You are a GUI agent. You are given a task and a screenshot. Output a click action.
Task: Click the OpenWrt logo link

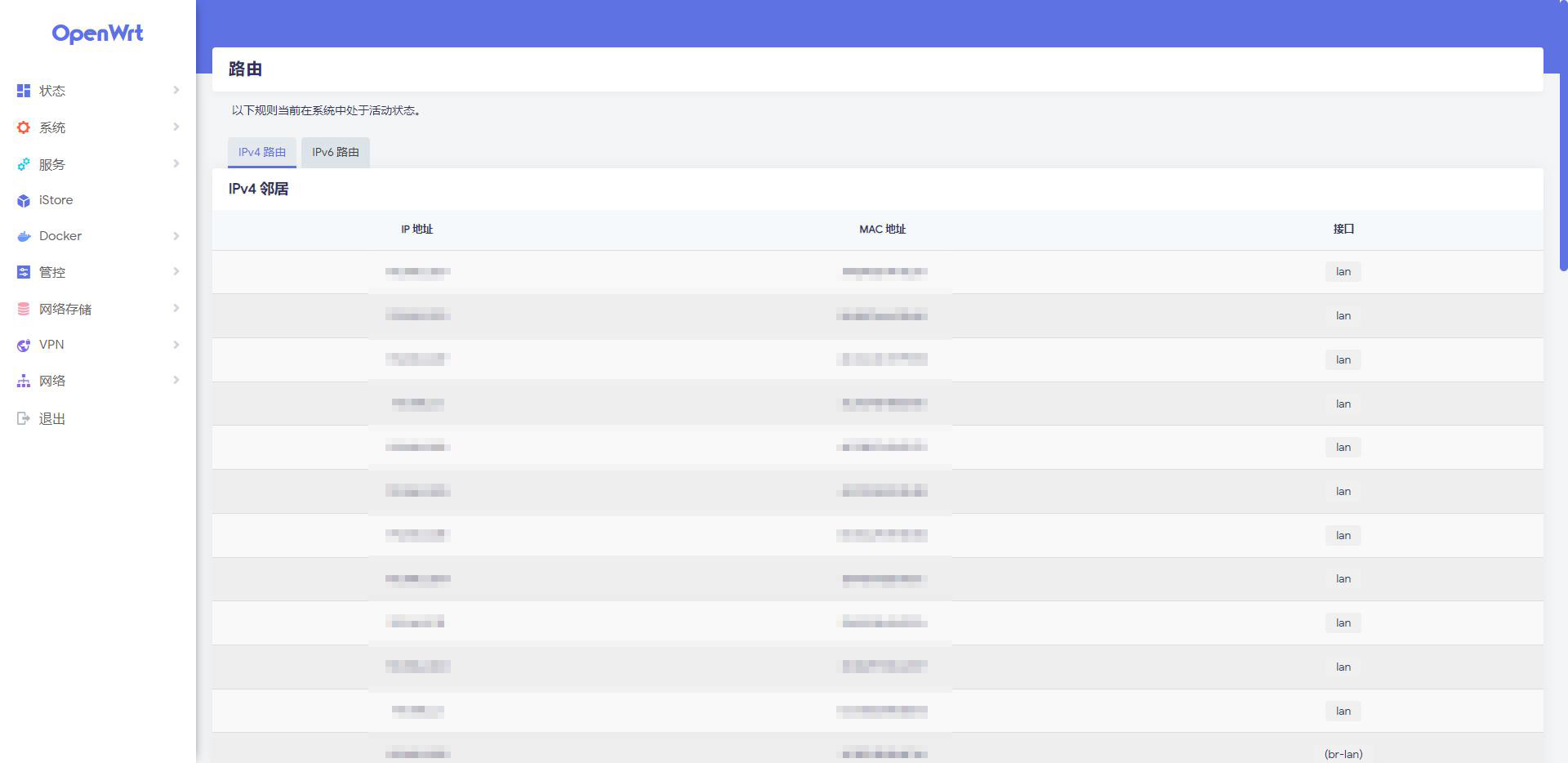[x=97, y=33]
